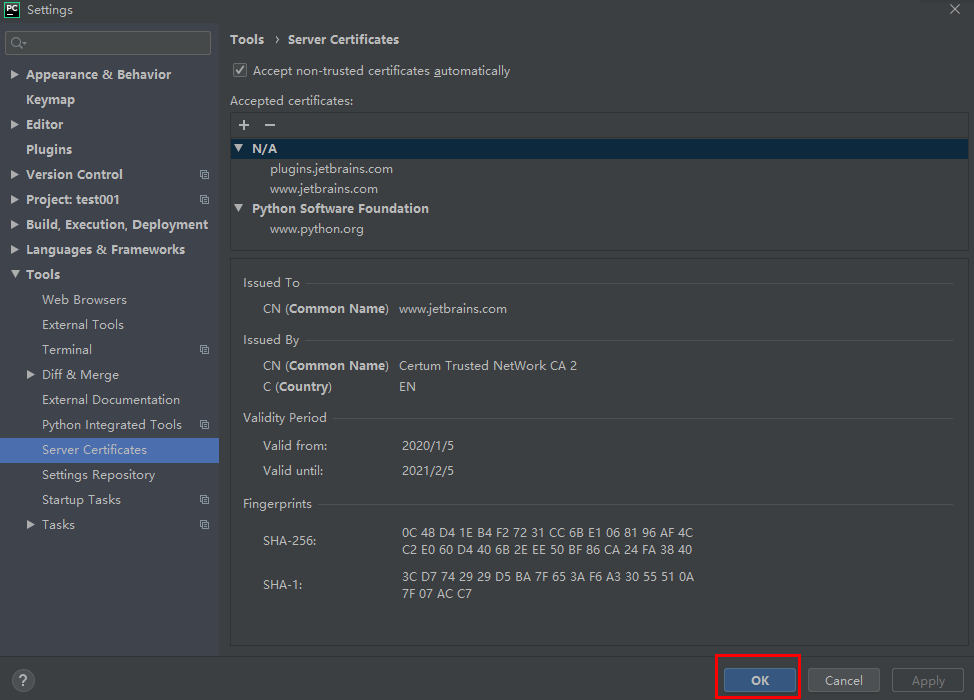The image size is (974, 700).
Task: Click the PyCharm logo in title bar
Action: click(12, 9)
